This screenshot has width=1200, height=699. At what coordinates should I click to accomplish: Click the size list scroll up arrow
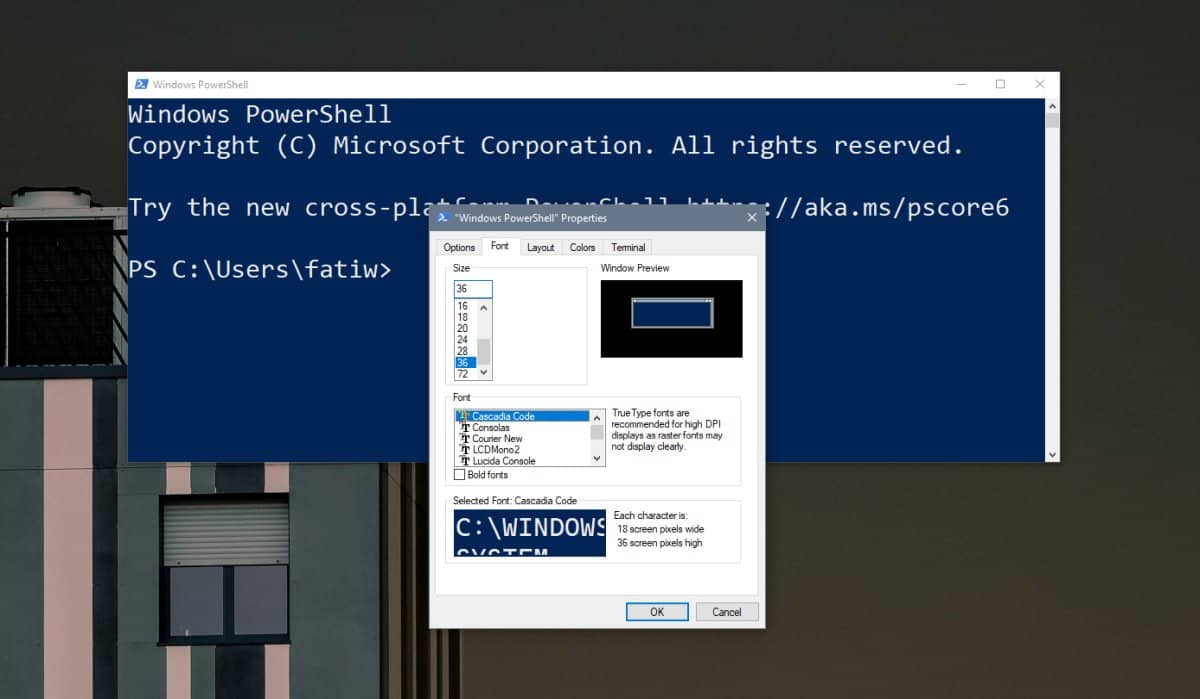[x=484, y=306]
